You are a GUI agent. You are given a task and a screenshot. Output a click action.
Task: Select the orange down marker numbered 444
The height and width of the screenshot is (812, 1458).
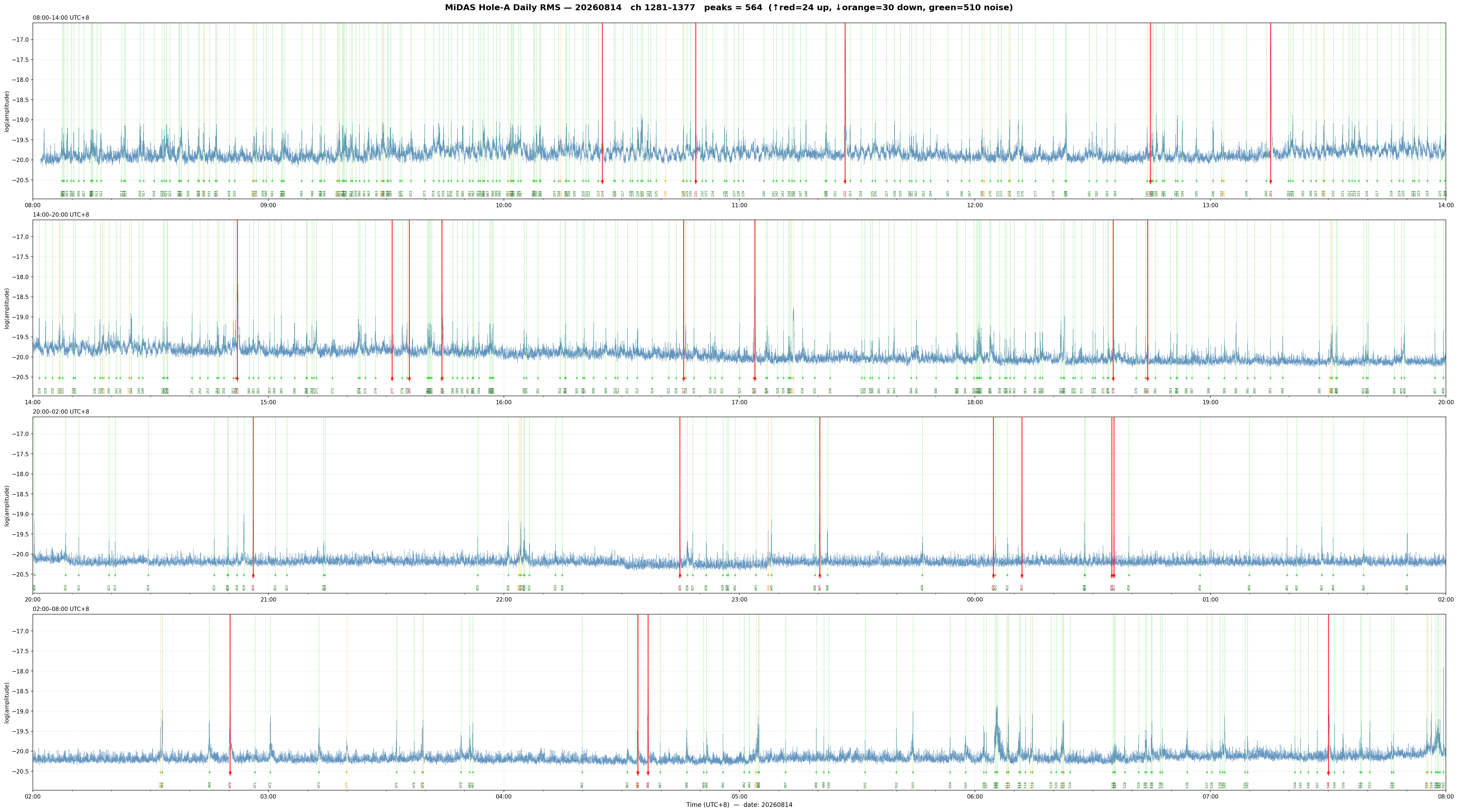768,575
